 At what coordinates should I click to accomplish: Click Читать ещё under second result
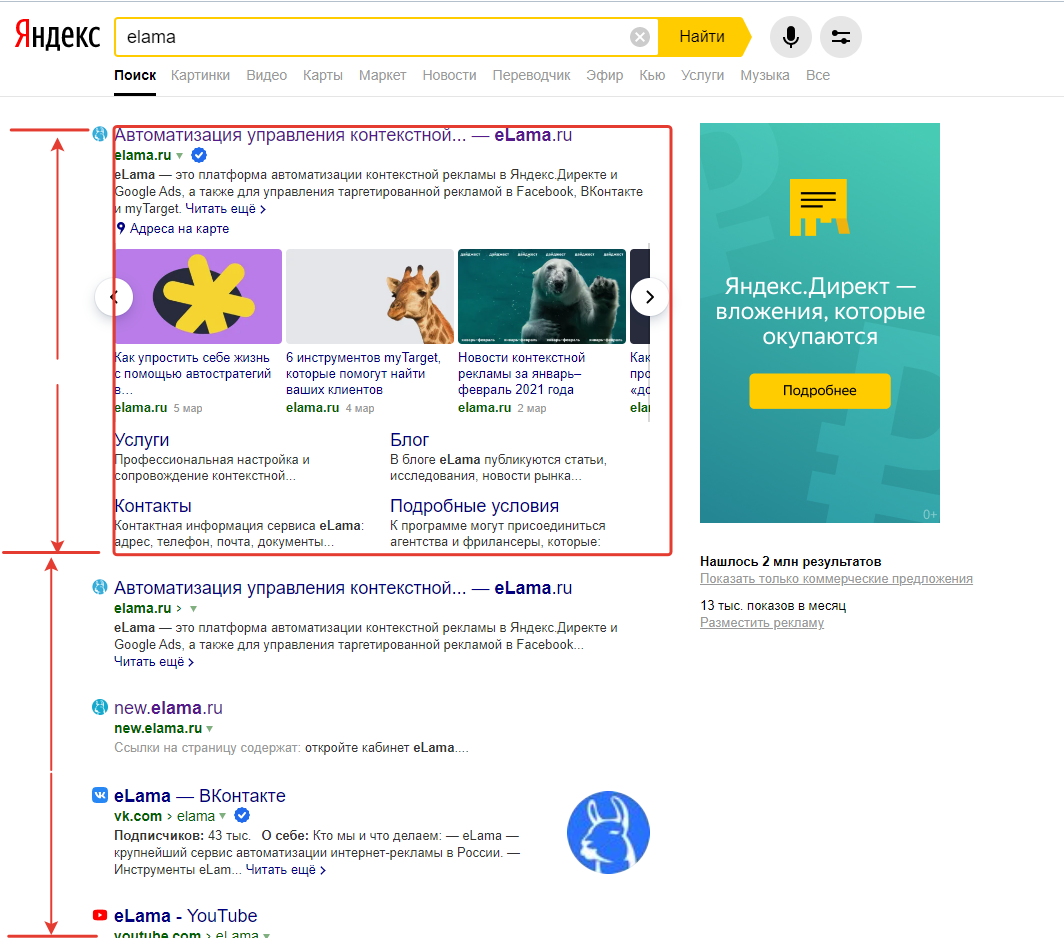coord(154,662)
